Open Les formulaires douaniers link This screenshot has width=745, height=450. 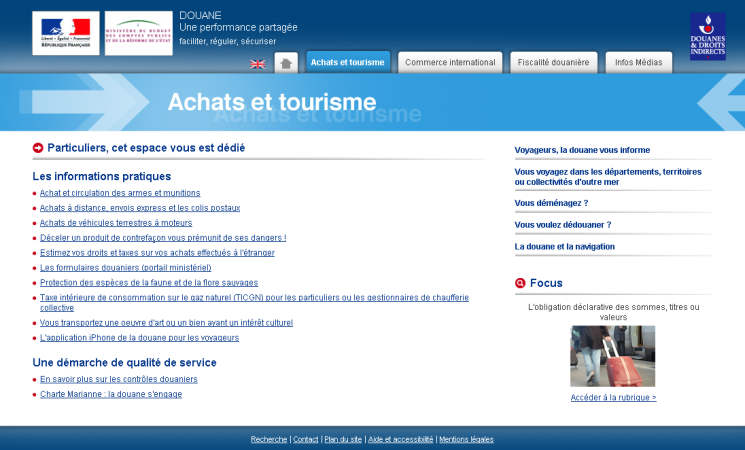coord(125,268)
